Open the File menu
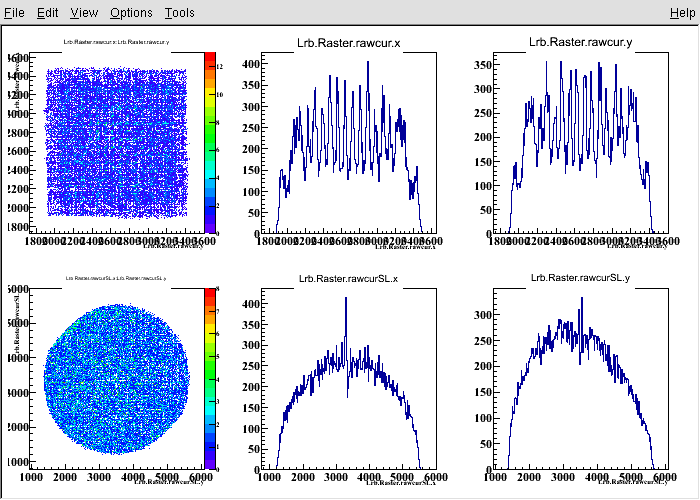 click(x=14, y=12)
